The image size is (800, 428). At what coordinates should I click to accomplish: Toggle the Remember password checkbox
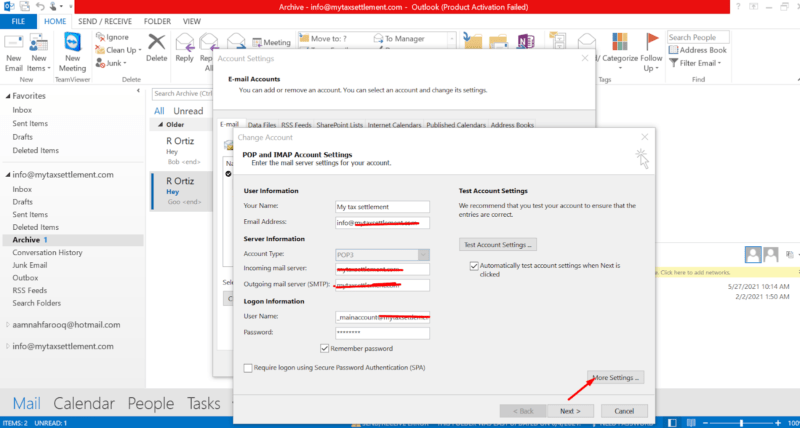[x=324, y=348]
